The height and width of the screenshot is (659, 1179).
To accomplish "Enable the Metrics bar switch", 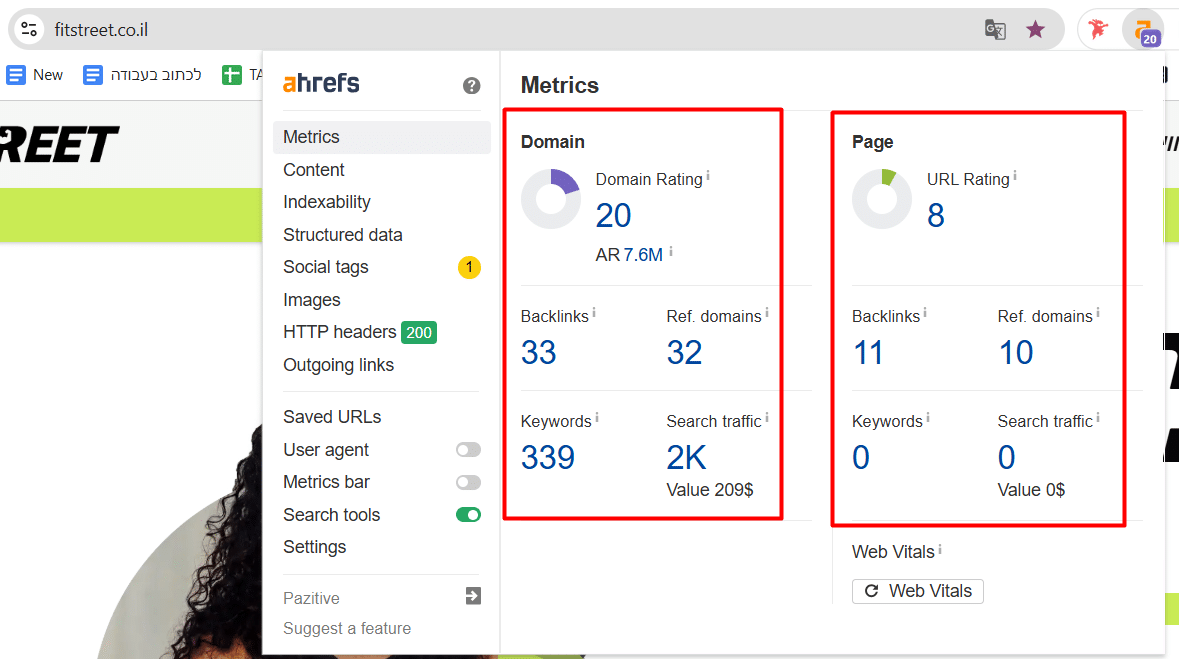I will point(468,482).
